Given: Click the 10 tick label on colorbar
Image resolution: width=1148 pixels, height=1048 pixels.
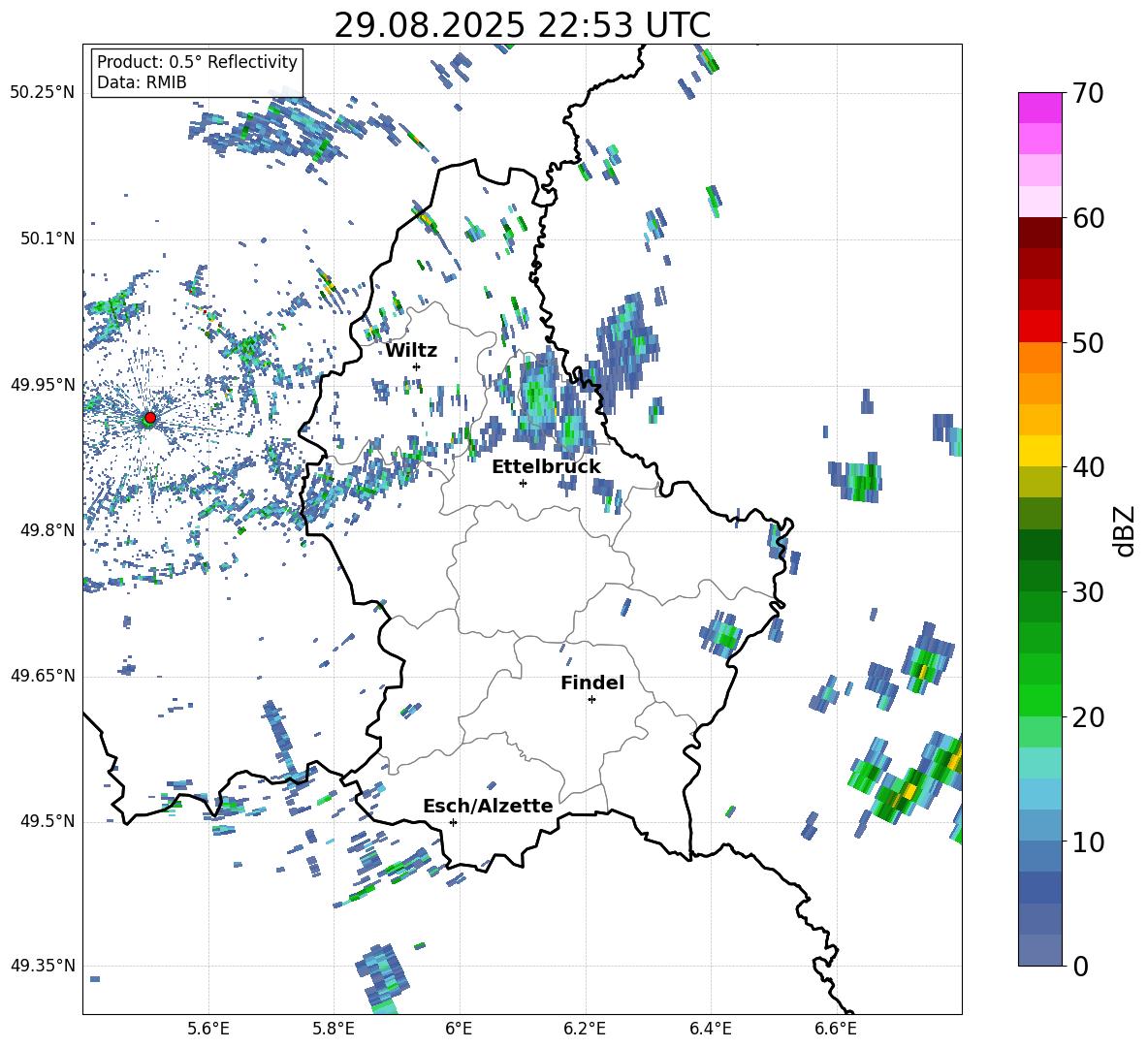Looking at the screenshot, I should click(x=1088, y=842).
